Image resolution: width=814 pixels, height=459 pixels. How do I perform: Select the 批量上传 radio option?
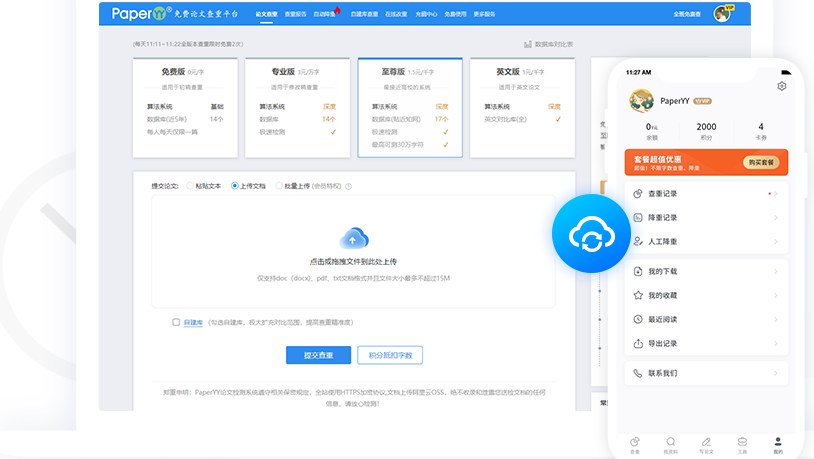tap(279, 186)
